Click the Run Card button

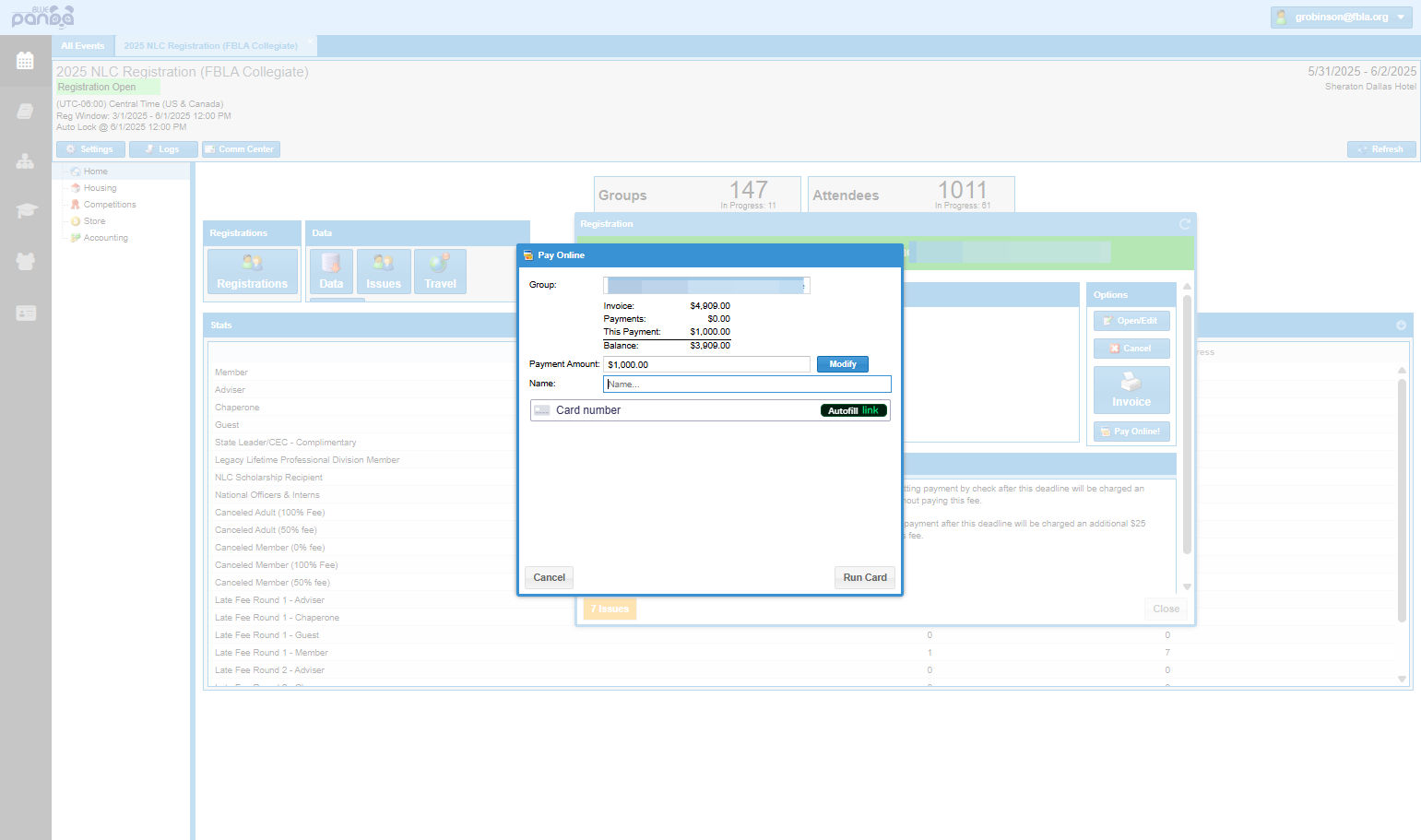(x=864, y=577)
